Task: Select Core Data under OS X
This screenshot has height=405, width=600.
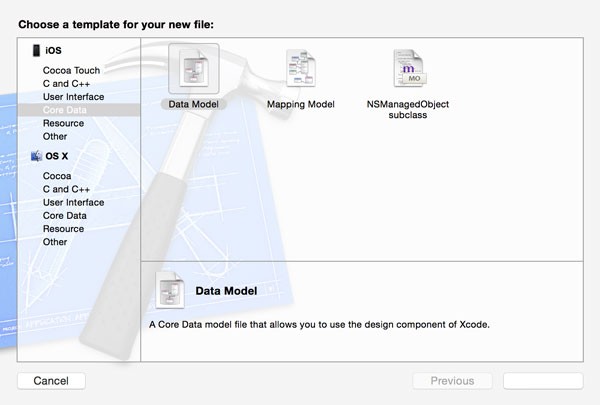Action: point(65,216)
